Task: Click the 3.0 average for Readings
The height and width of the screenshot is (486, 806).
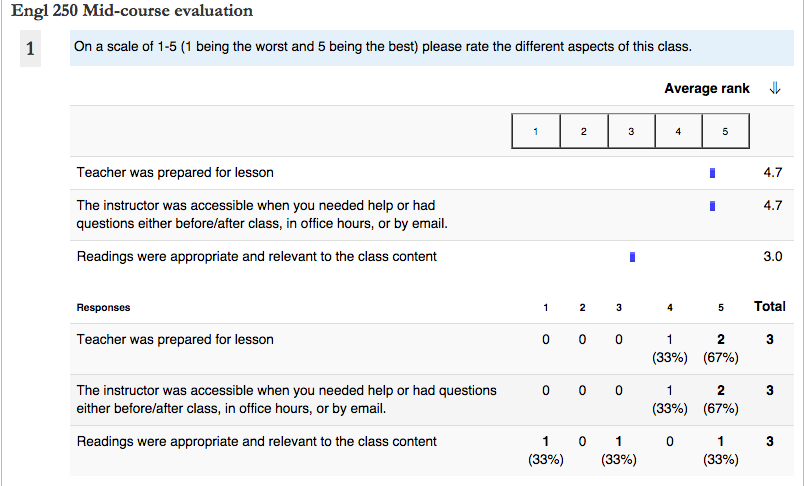Action: [x=773, y=257]
